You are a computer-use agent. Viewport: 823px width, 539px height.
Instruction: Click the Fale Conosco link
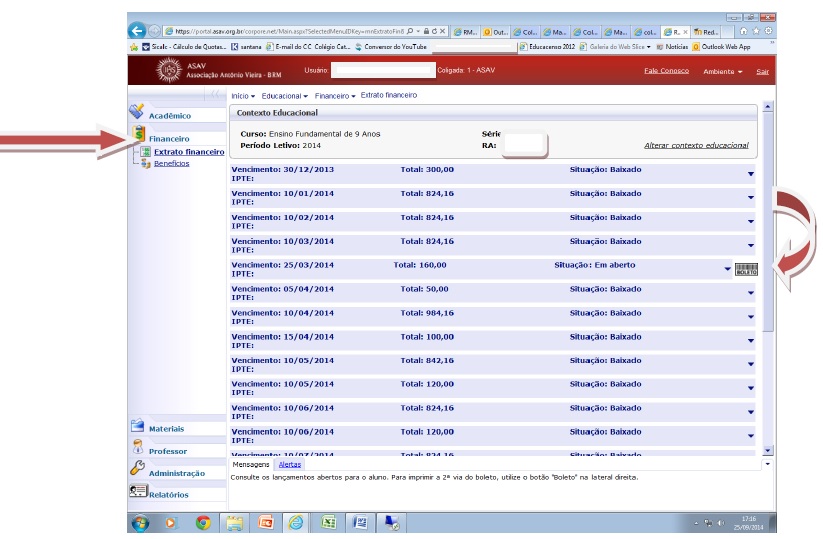click(x=667, y=71)
